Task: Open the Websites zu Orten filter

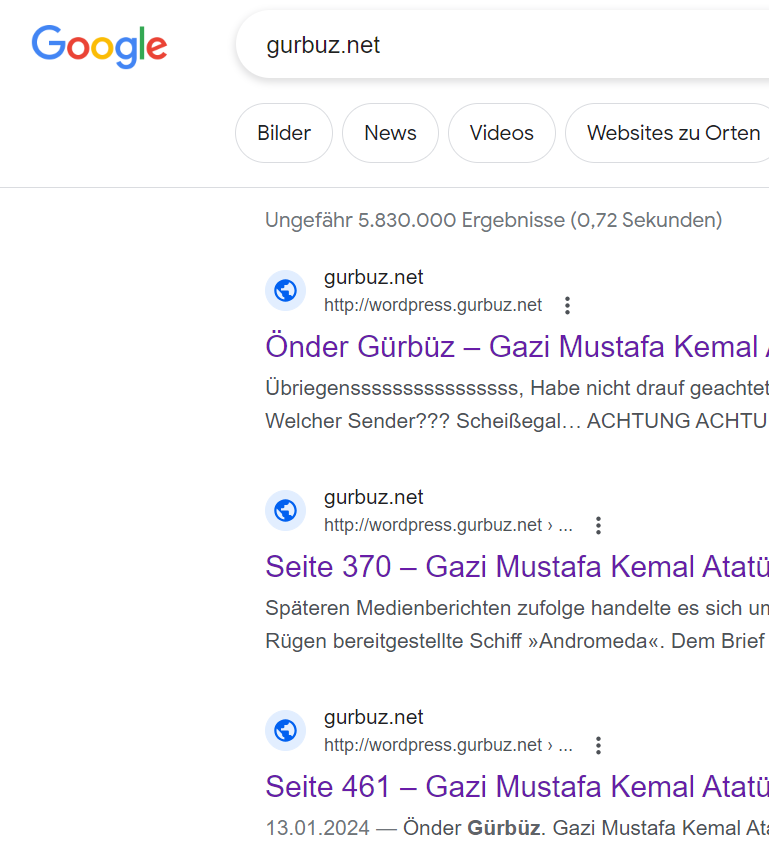Action: 668,133
